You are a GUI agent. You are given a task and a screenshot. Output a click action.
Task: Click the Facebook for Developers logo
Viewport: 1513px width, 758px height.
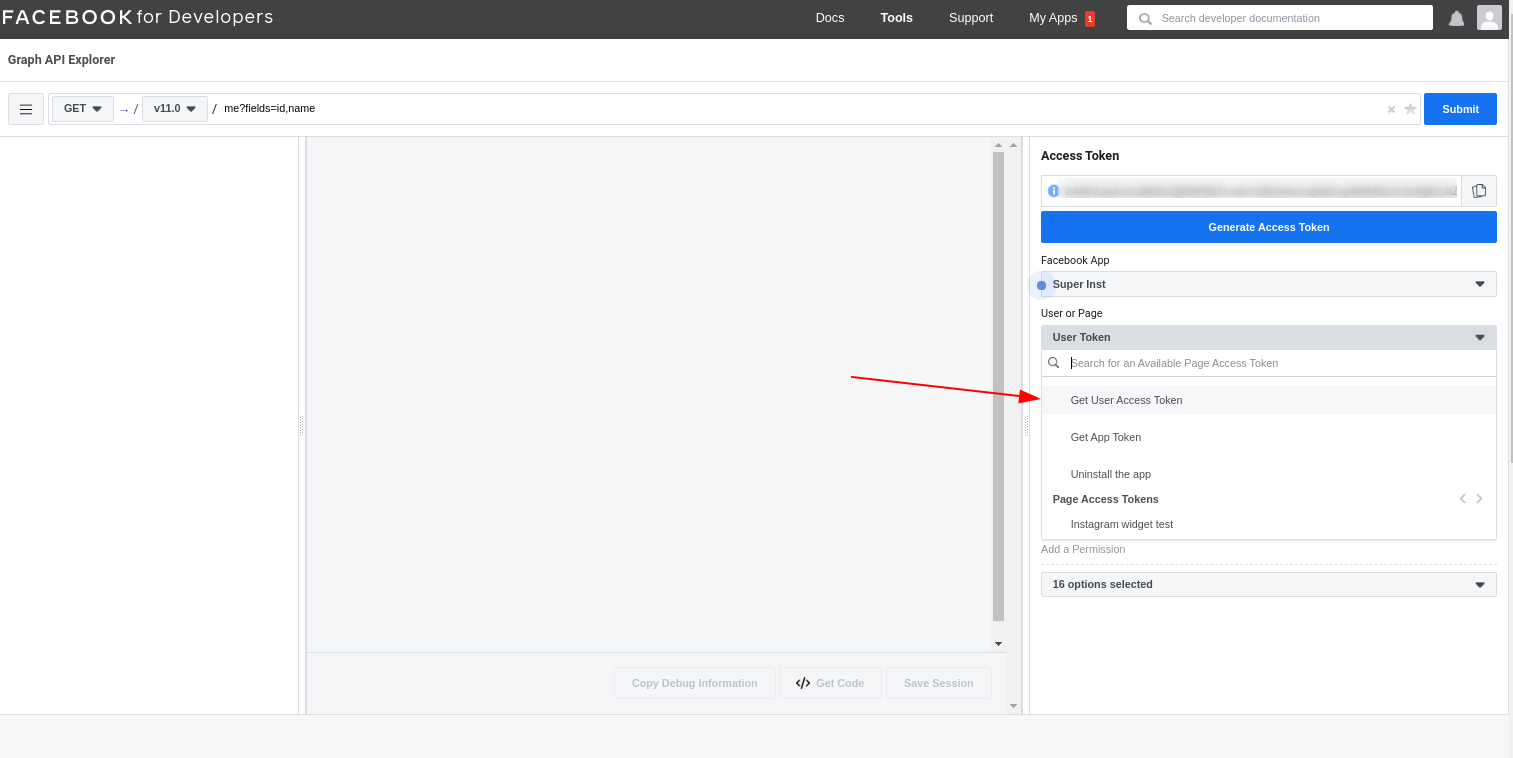(138, 17)
